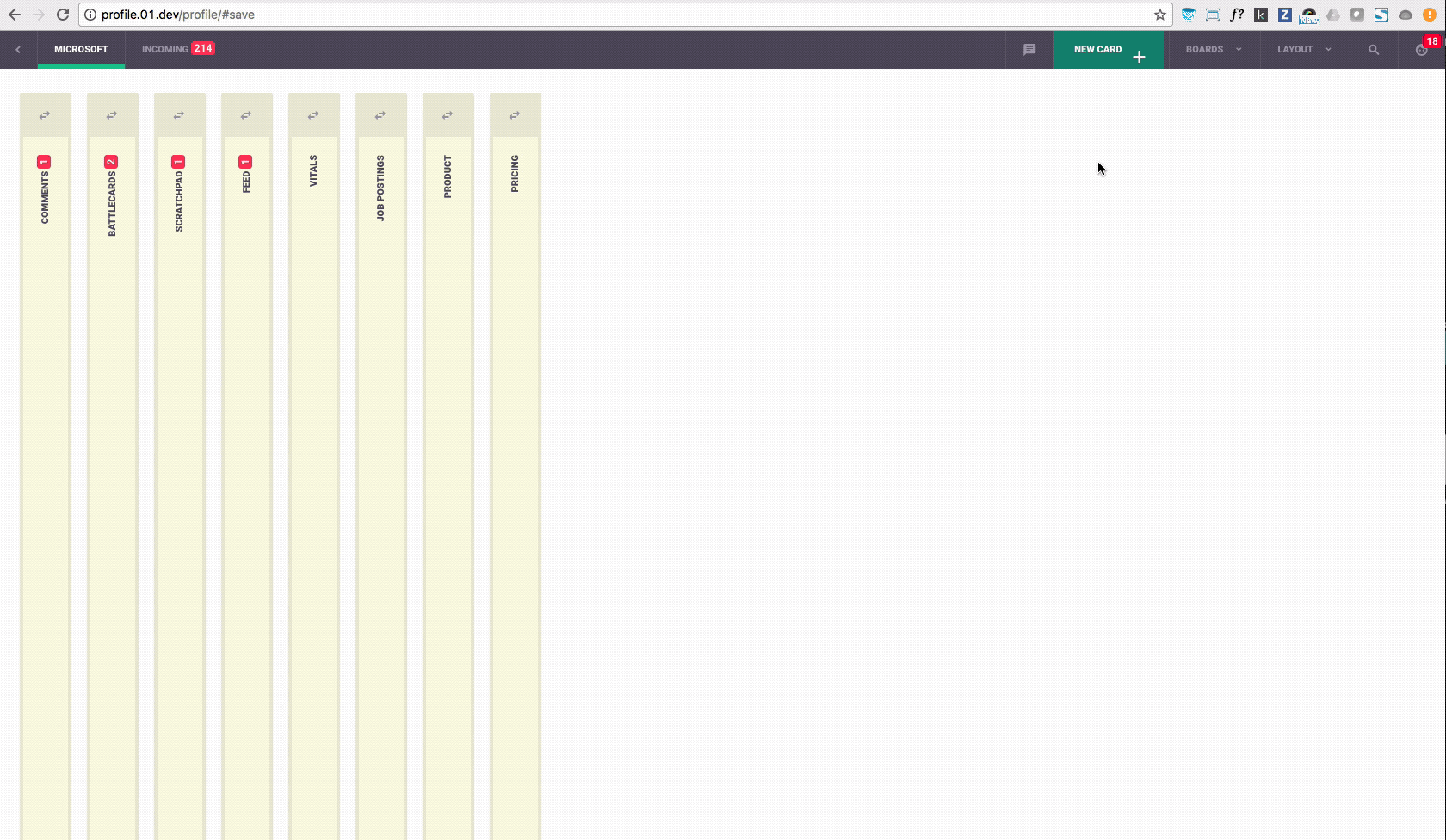1446x840 pixels.
Task: Expand the Job Postings column via swap arrows
Action: click(x=380, y=115)
